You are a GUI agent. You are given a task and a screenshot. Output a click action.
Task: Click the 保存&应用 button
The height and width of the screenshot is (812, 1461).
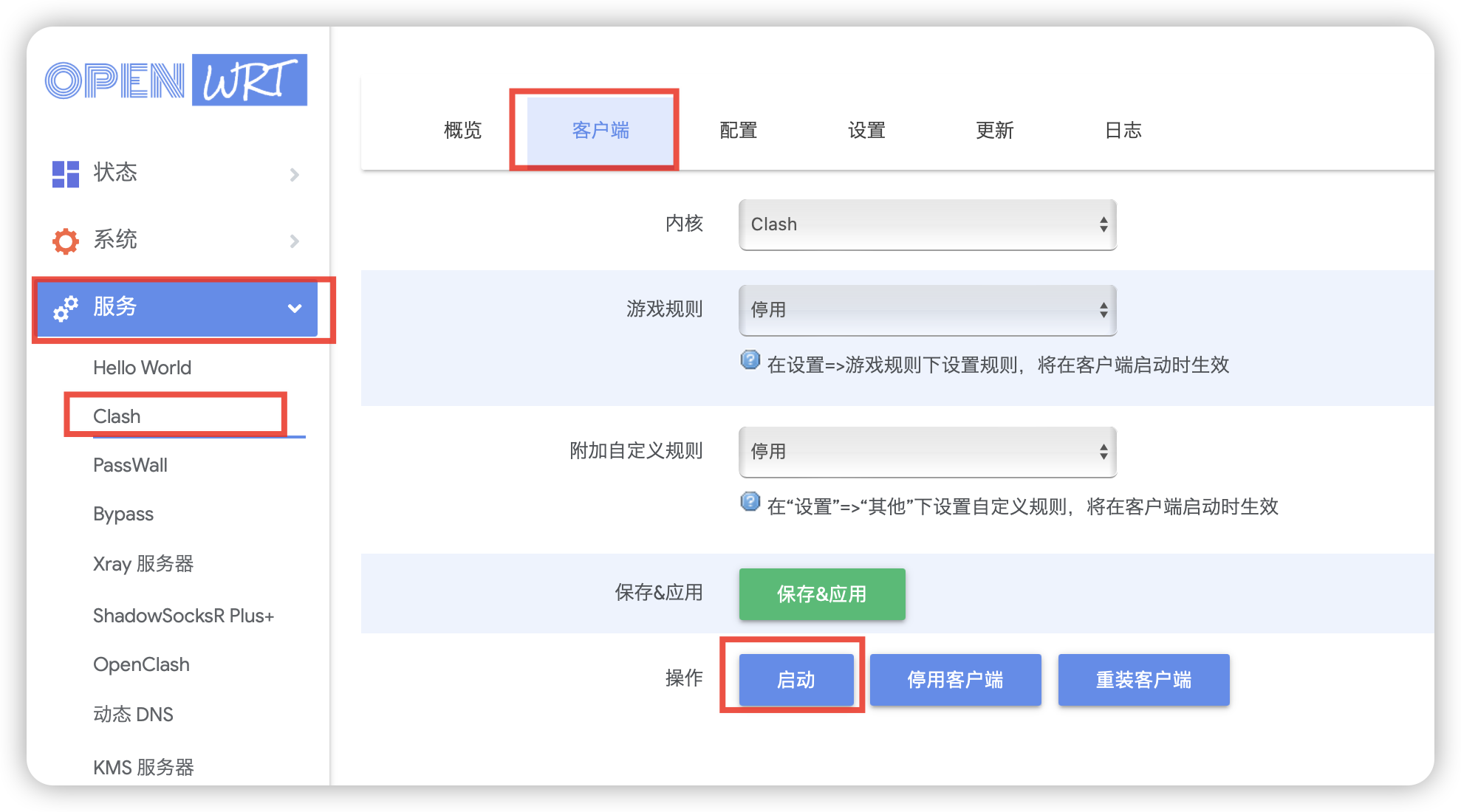pyautogui.click(x=821, y=593)
